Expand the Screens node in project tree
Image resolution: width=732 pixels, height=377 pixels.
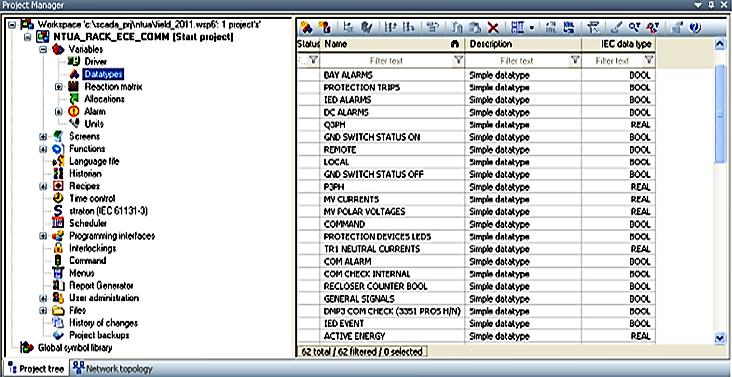click(43, 136)
